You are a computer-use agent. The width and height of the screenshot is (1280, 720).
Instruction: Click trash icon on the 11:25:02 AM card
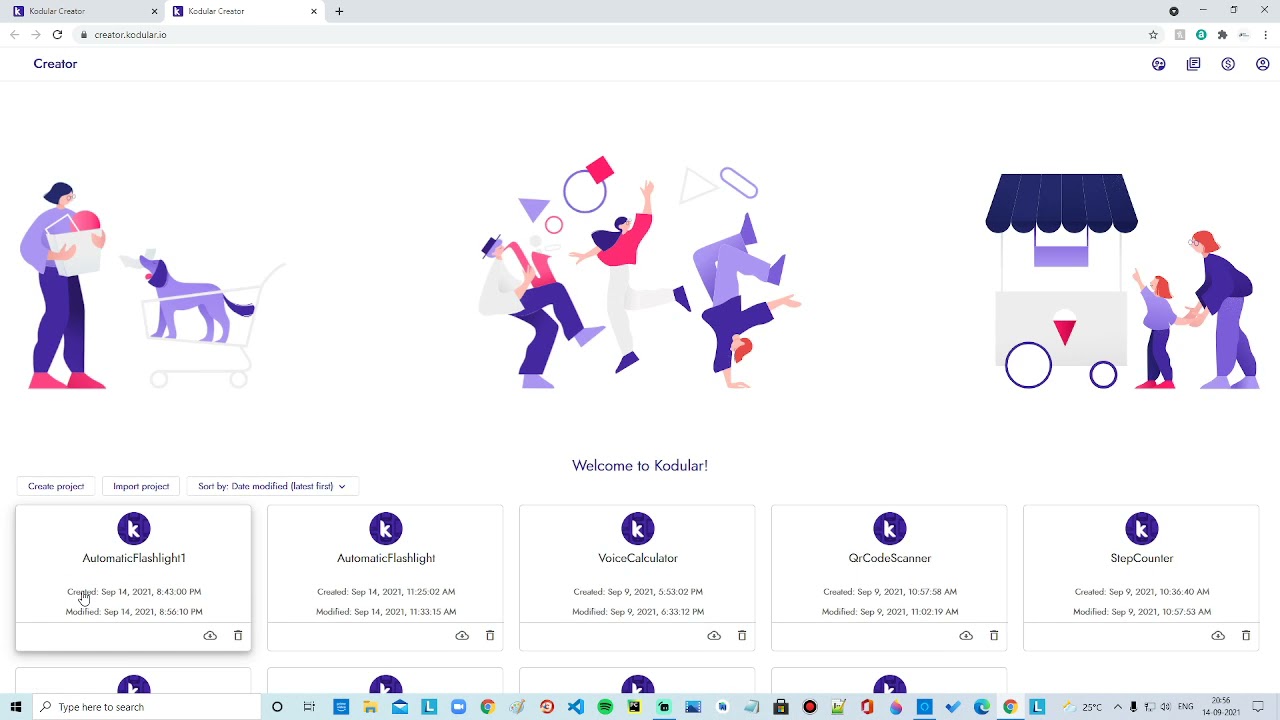pos(490,635)
